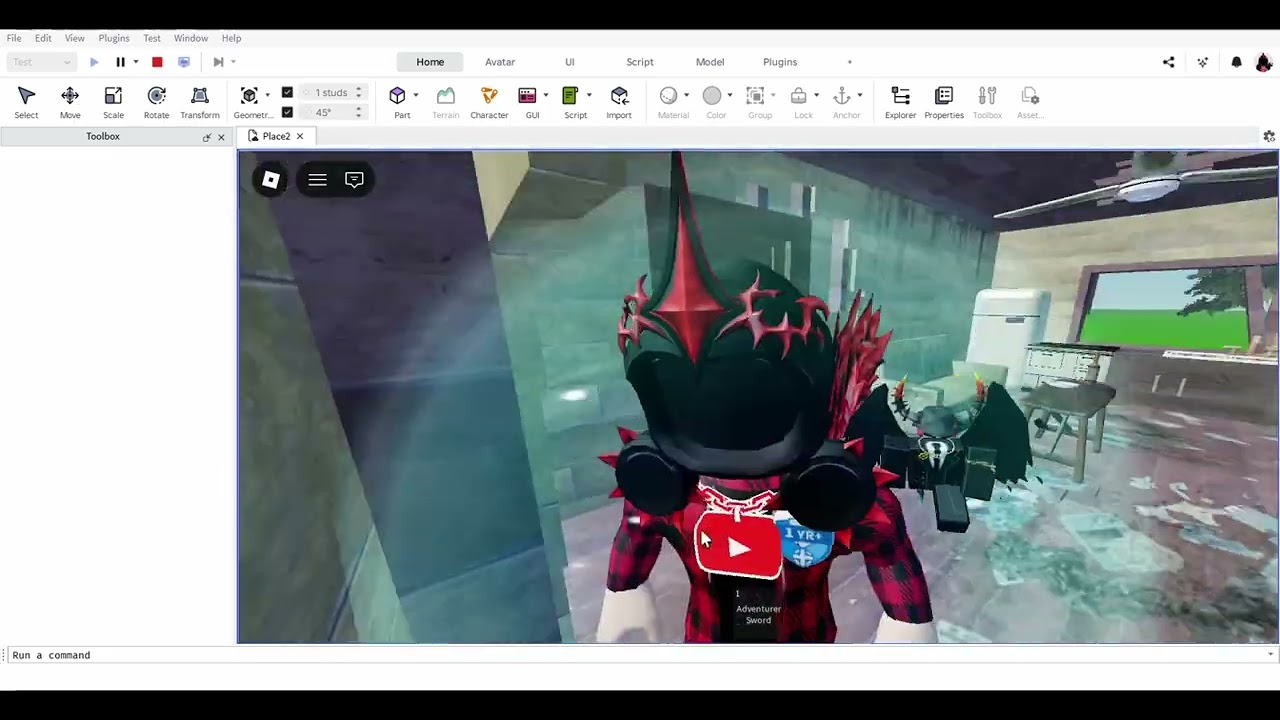
Task: Open the Explorer panel
Action: 900,102
